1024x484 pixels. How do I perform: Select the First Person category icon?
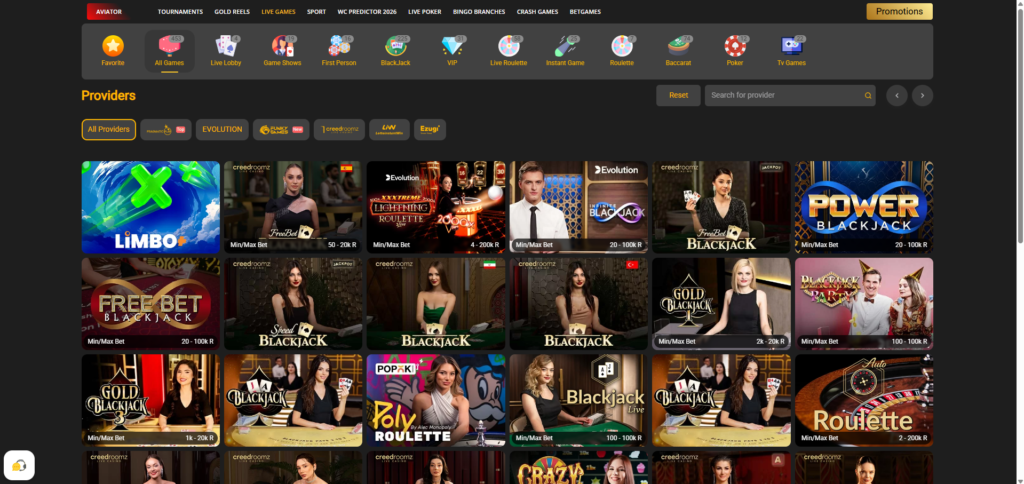click(339, 51)
